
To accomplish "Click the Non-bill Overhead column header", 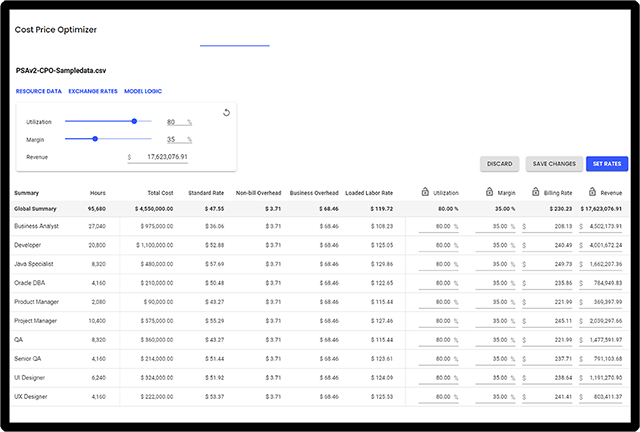I will click(258, 193).
